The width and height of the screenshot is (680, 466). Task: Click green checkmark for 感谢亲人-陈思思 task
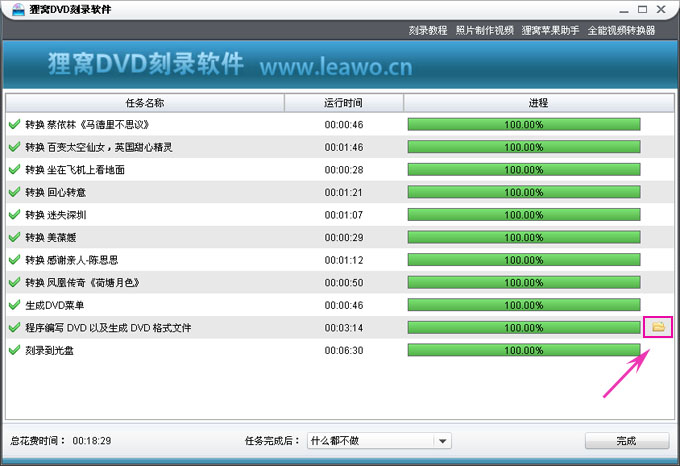coord(14,260)
